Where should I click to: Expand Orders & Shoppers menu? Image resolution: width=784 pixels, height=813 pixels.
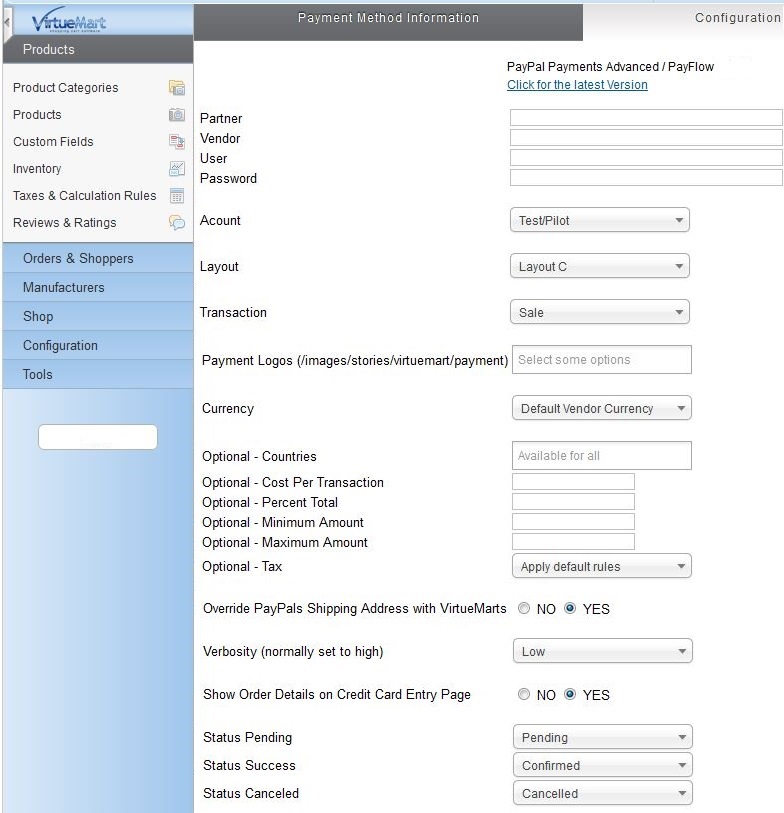(x=98, y=258)
